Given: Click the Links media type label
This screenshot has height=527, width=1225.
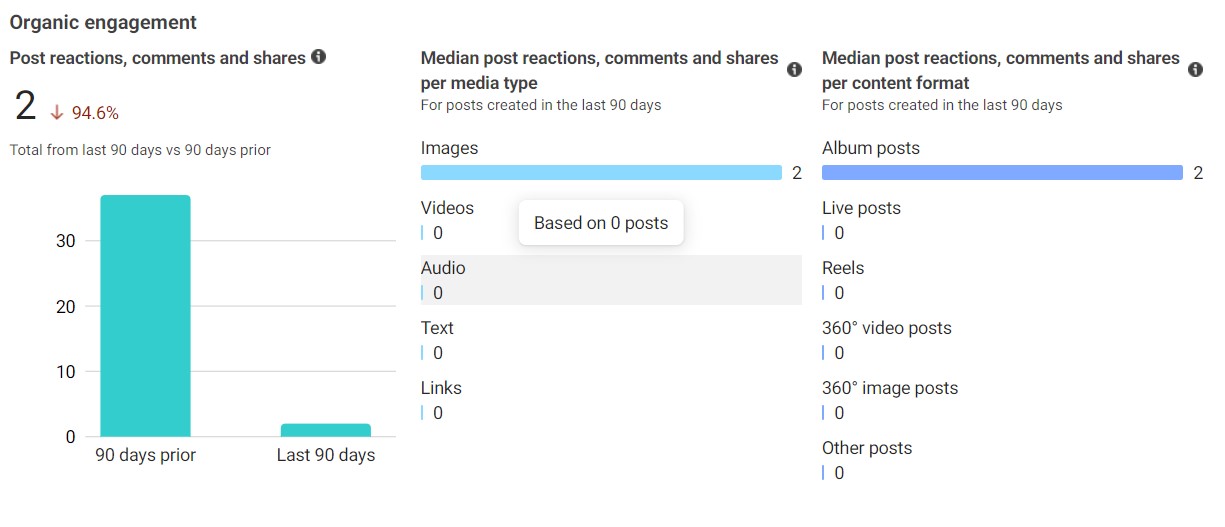Looking at the screenshot, I should [441, 388].
